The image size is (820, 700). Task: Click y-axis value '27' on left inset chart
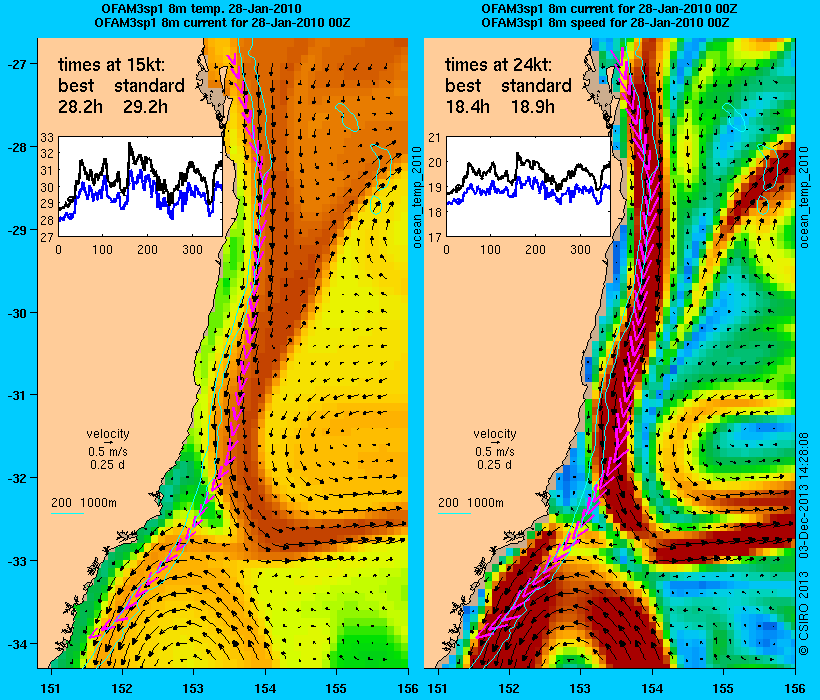coord(48,237)
